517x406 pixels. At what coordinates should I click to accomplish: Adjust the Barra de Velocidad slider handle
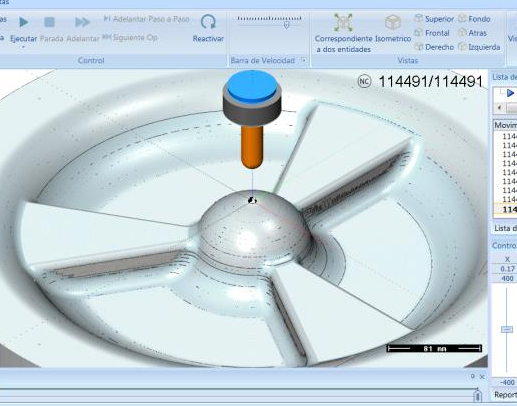[x=286, y=25]
